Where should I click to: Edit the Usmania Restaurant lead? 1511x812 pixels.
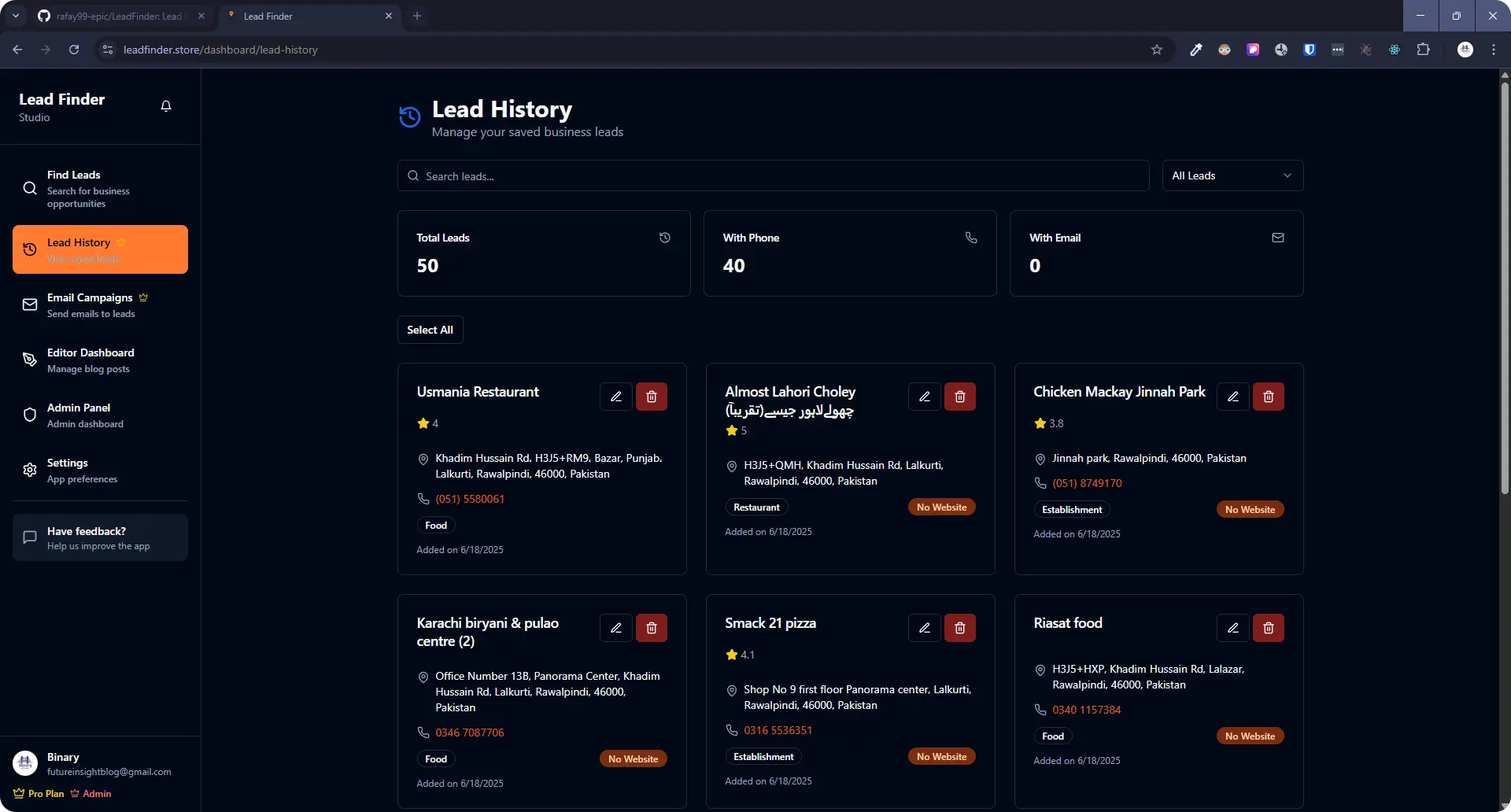[x=616, y=397]
